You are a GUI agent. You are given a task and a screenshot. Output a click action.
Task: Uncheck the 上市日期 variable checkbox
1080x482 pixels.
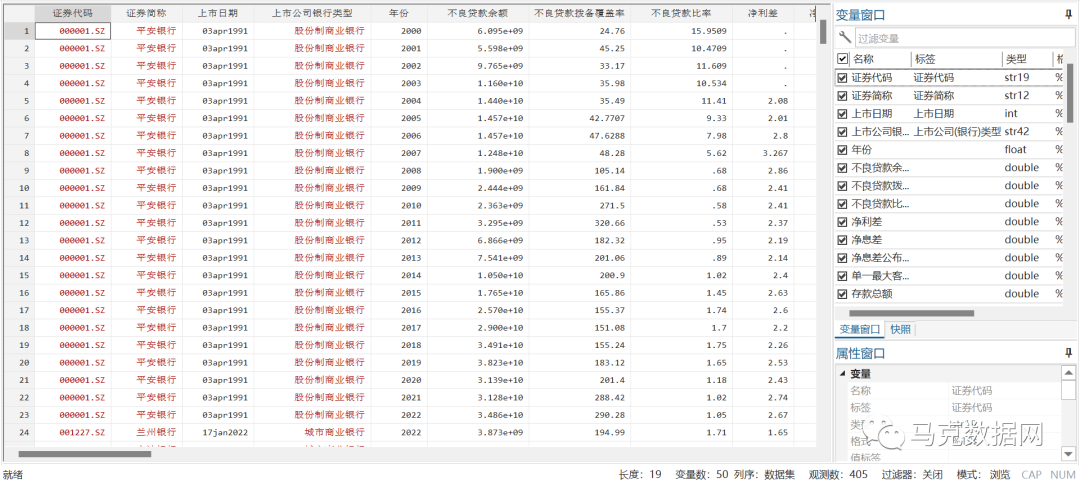tap(842, 114)
